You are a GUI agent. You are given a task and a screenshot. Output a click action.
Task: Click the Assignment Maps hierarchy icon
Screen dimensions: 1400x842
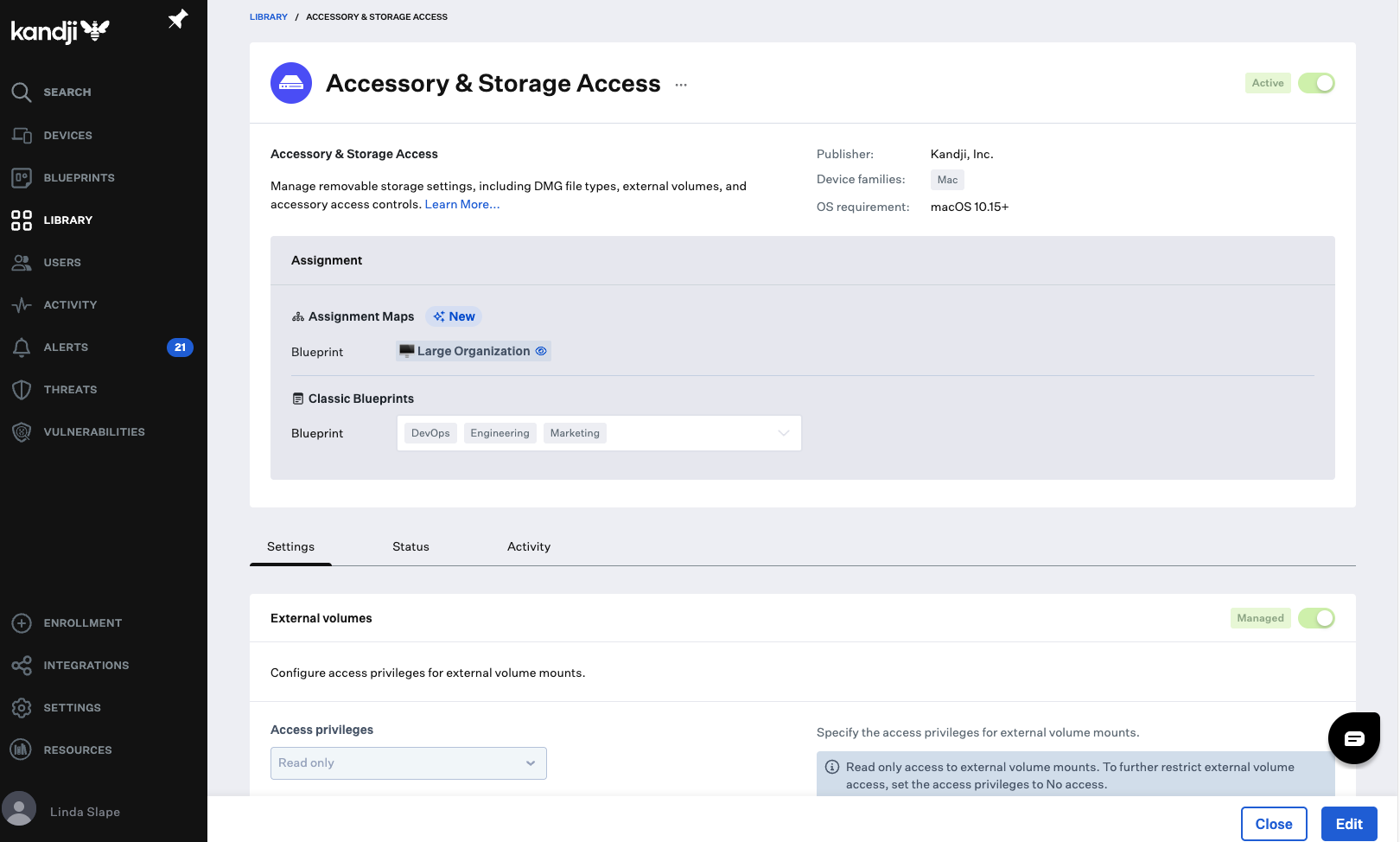point(298,317)
